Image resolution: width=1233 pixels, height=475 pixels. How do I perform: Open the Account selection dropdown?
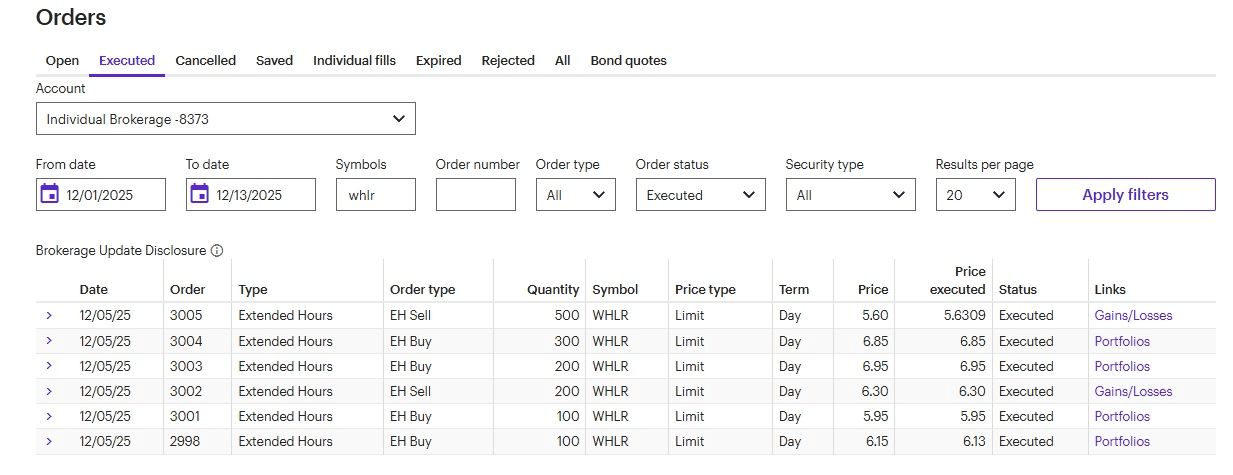click(225, 119)
